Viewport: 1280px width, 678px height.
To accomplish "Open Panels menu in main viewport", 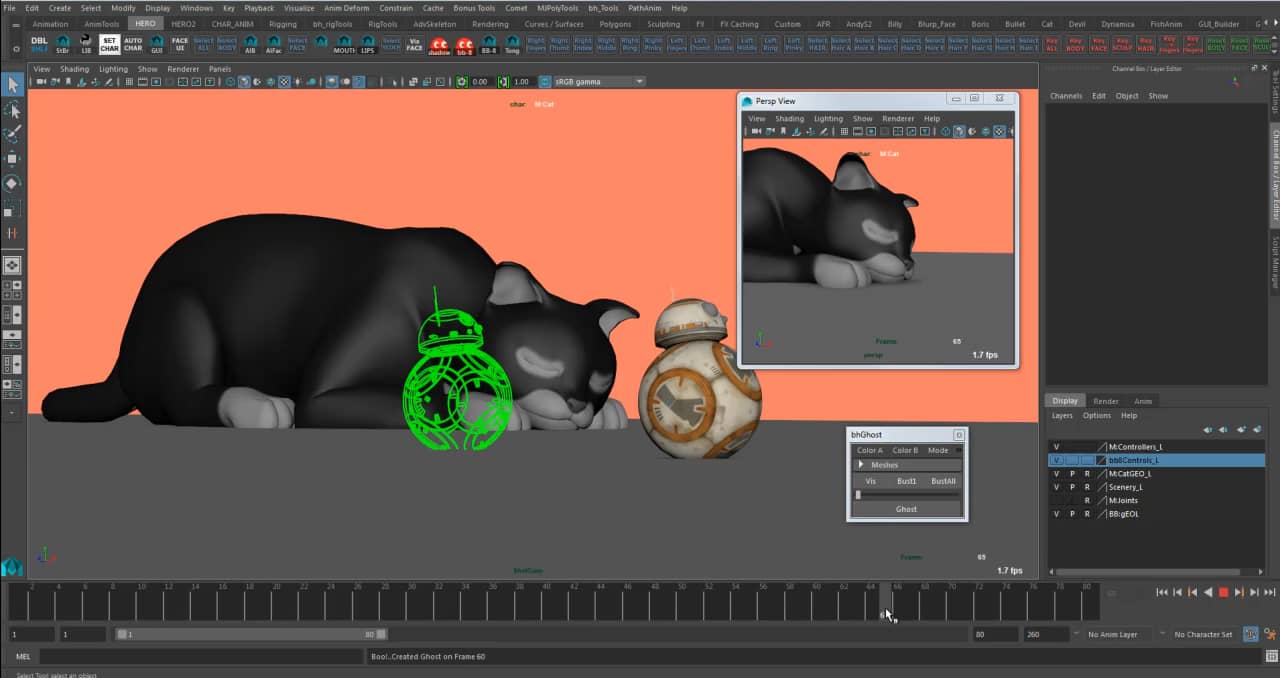I will (x=220, y=69).
